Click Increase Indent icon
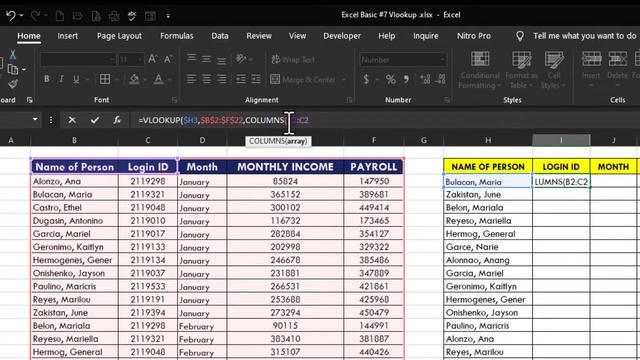 tap(256, 79)
